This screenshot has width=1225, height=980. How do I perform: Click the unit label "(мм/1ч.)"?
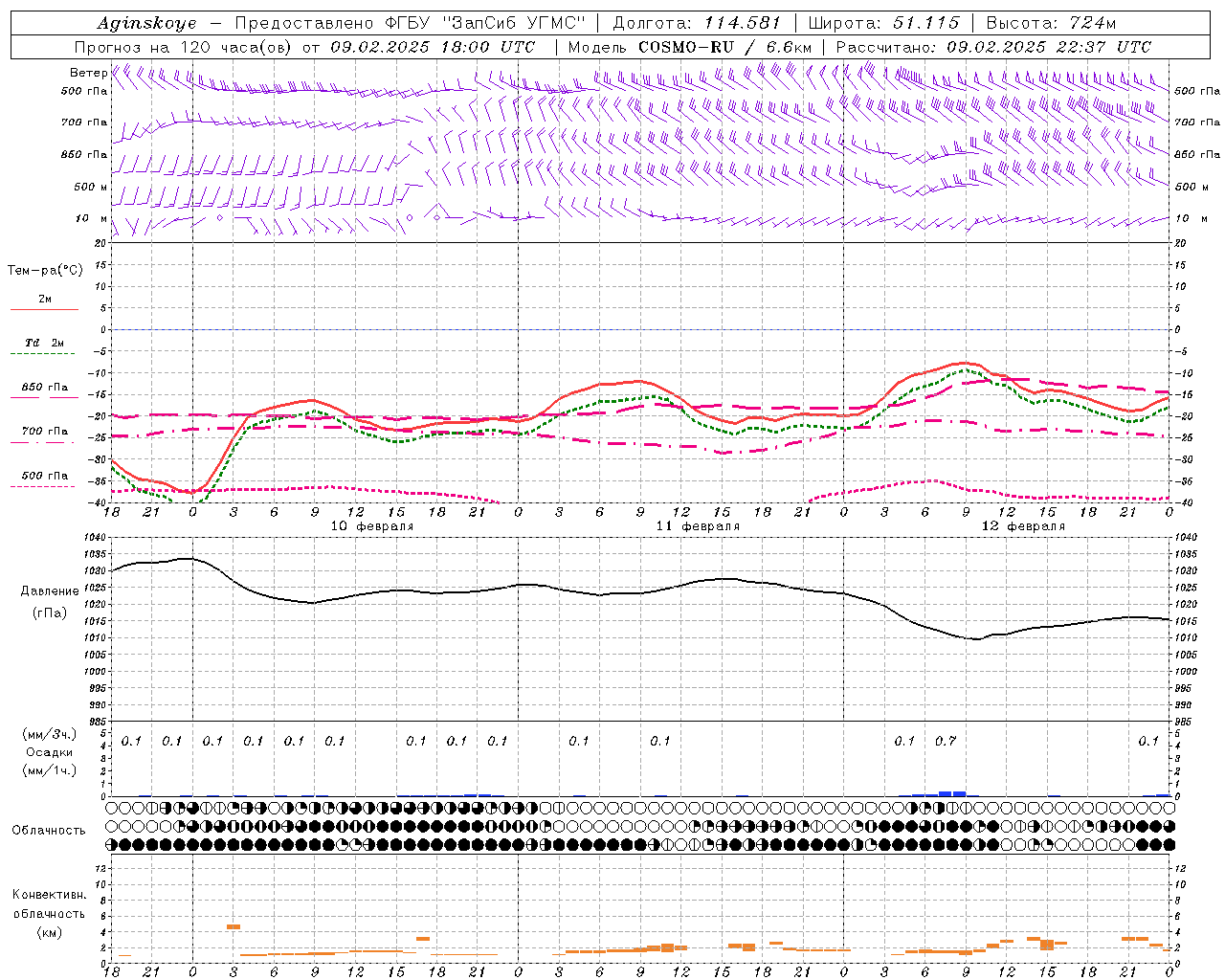50,770
